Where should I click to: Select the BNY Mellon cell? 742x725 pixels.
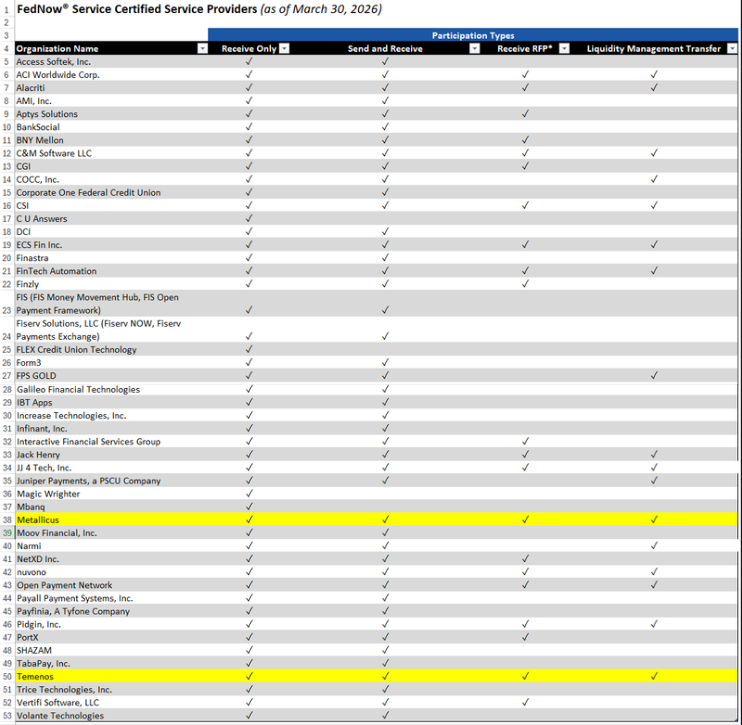112,140
